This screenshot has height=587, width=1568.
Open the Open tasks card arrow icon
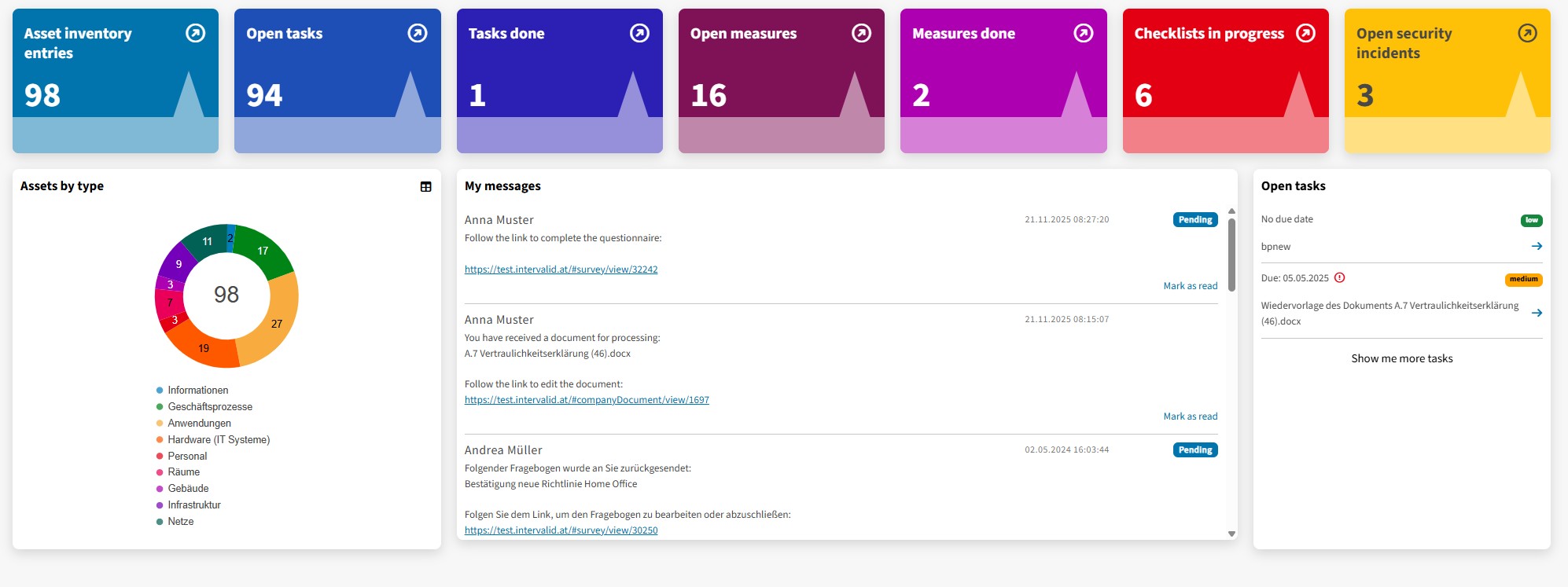(x=418, y=33)
